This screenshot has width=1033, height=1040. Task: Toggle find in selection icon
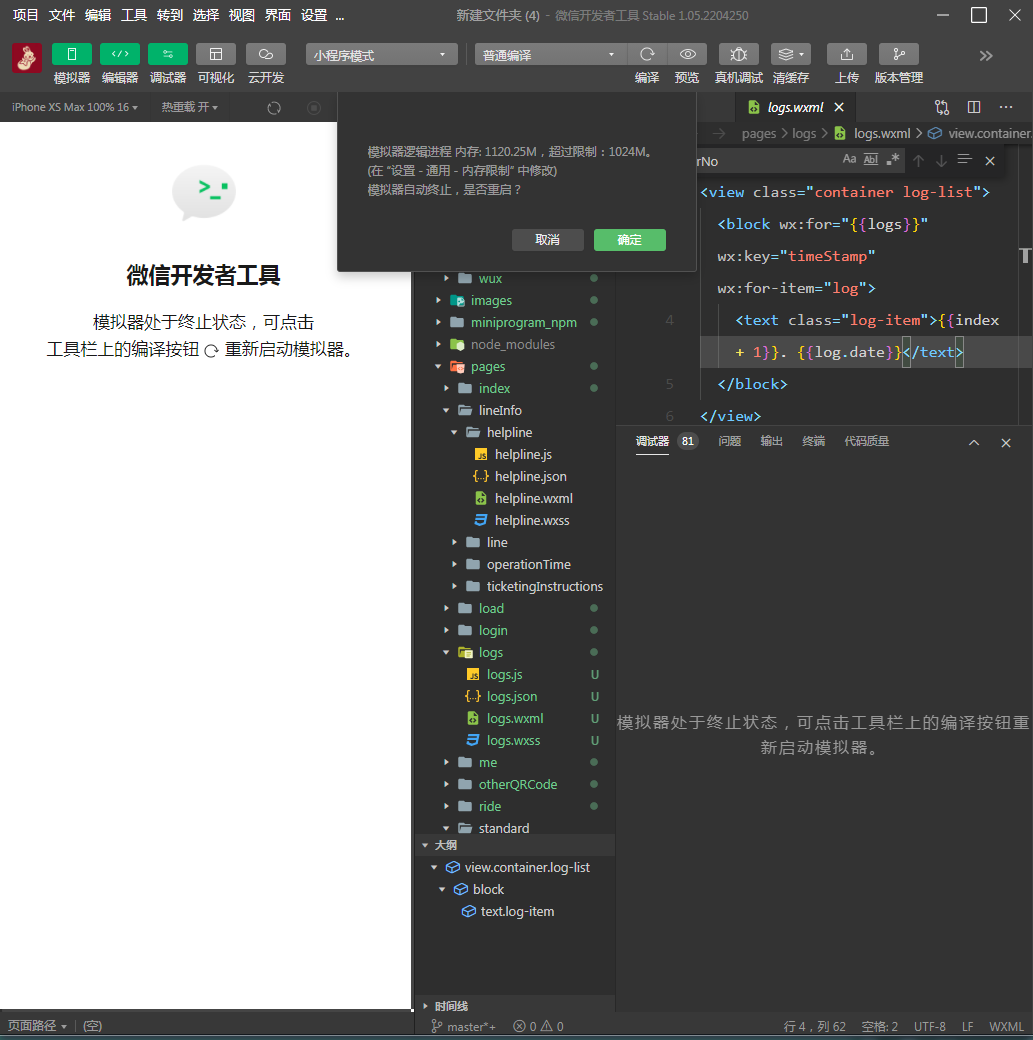[x=965, y=160]
